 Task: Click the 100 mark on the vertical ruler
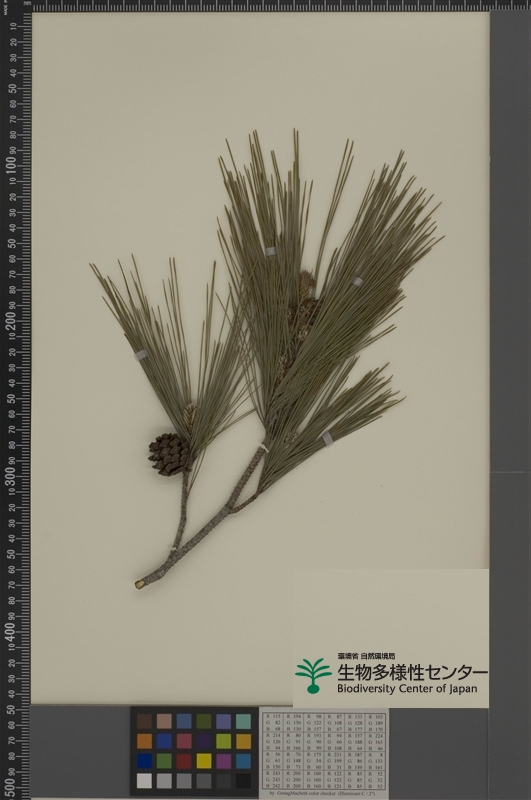(10, 166)
